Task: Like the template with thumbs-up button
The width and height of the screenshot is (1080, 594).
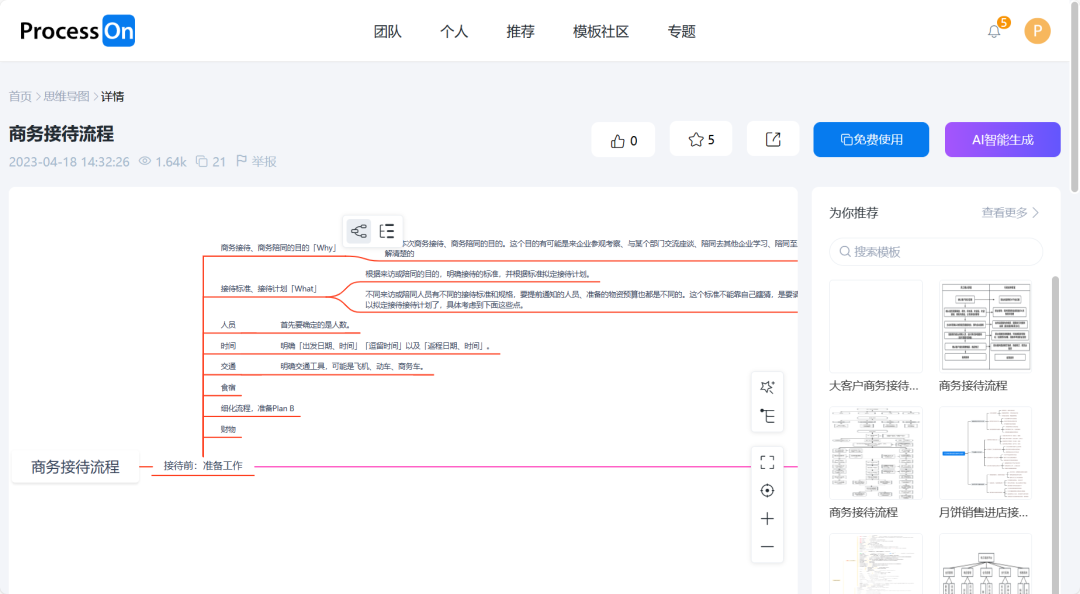Action: point(623,140)
